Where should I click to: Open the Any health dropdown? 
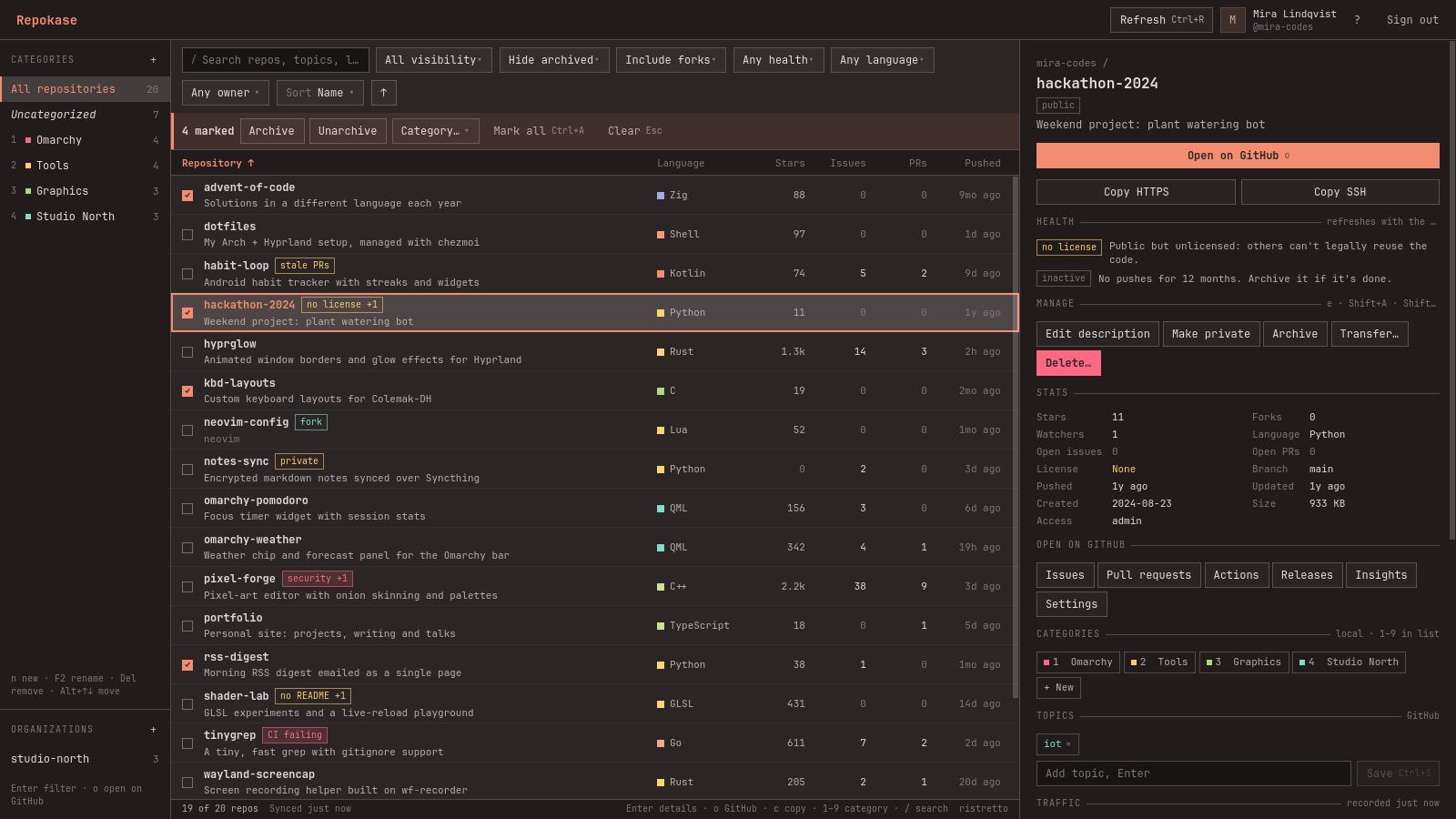(779, 60)
